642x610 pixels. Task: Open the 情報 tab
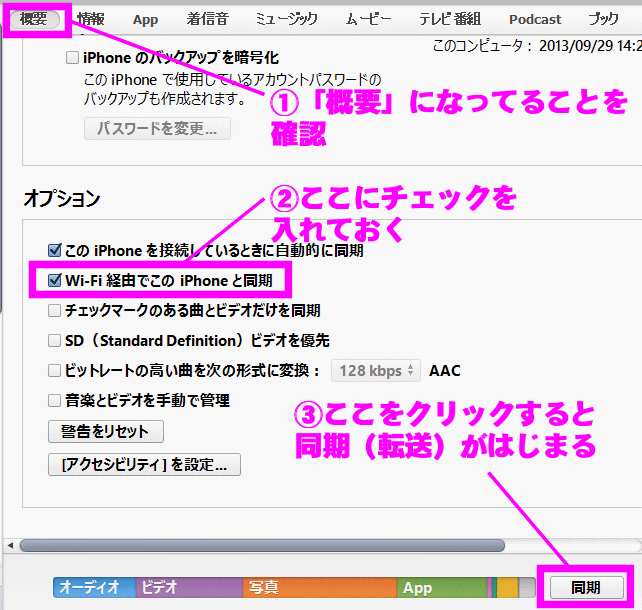[90, 19]
